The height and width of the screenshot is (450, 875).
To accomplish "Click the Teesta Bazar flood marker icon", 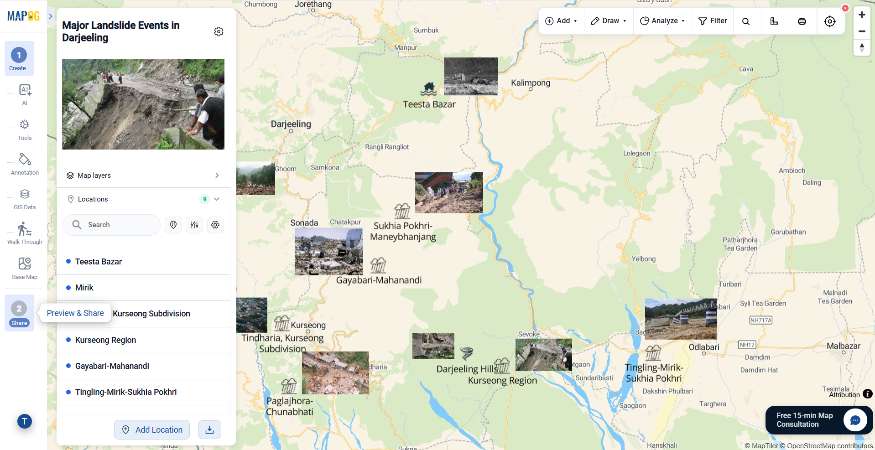I will pyautogui.click(x=429, y=89).
